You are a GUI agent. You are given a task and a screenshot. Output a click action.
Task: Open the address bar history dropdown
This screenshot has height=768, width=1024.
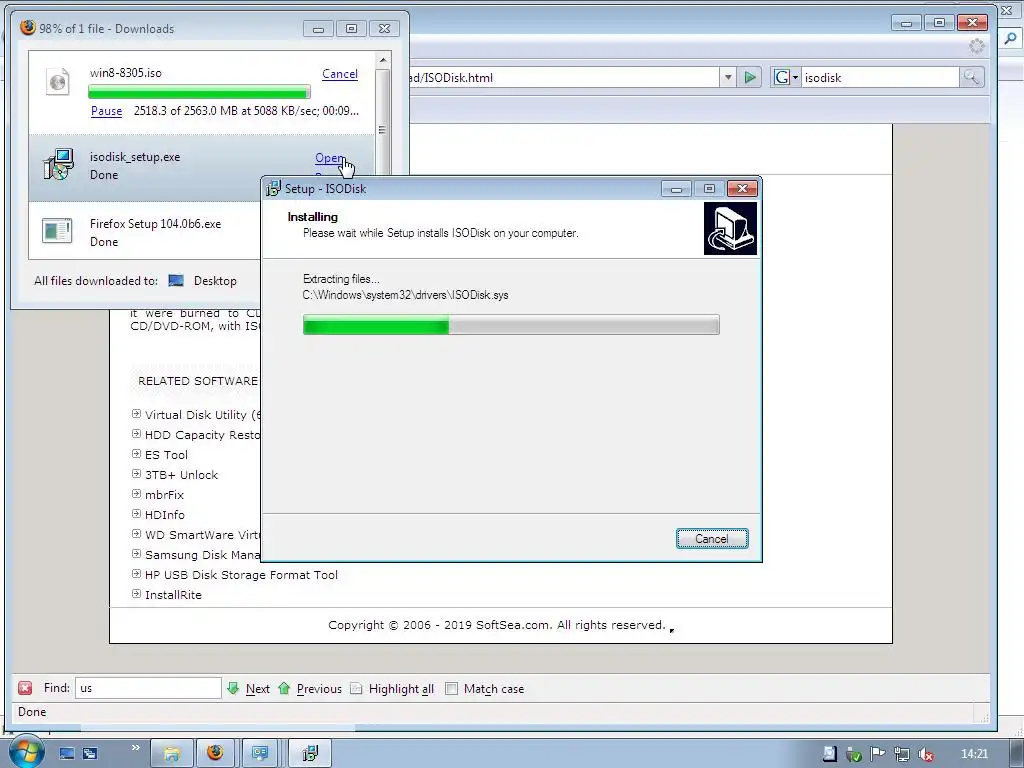[728, 78]
